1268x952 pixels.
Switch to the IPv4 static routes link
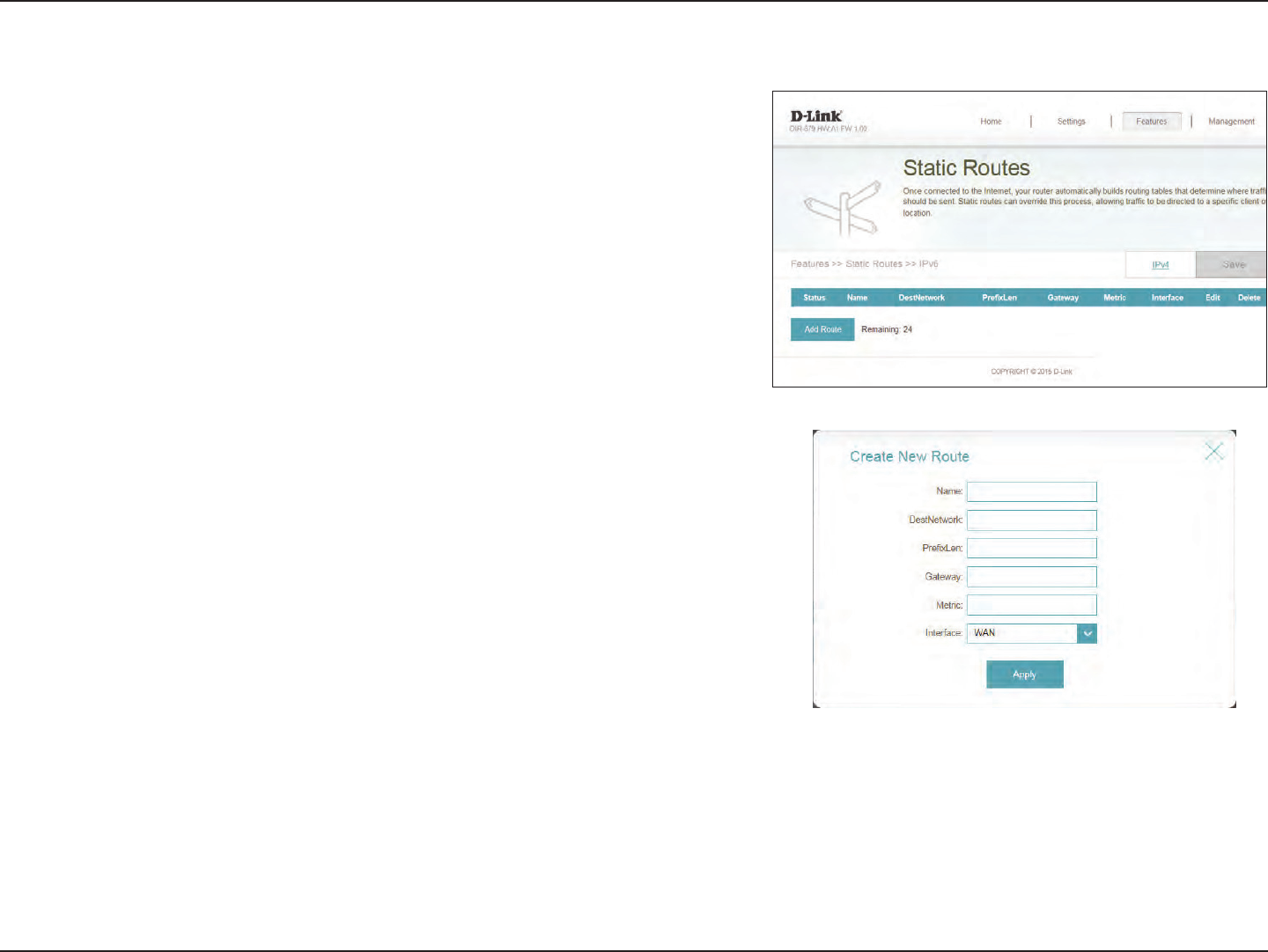(1161, 264)
